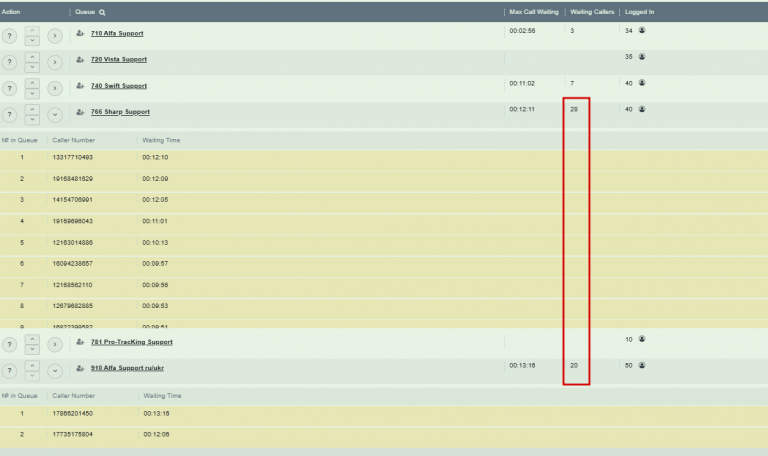Move 720 Vista Support queue up
Viewport: 768px width, 456px height.
(x=32, y=57)
